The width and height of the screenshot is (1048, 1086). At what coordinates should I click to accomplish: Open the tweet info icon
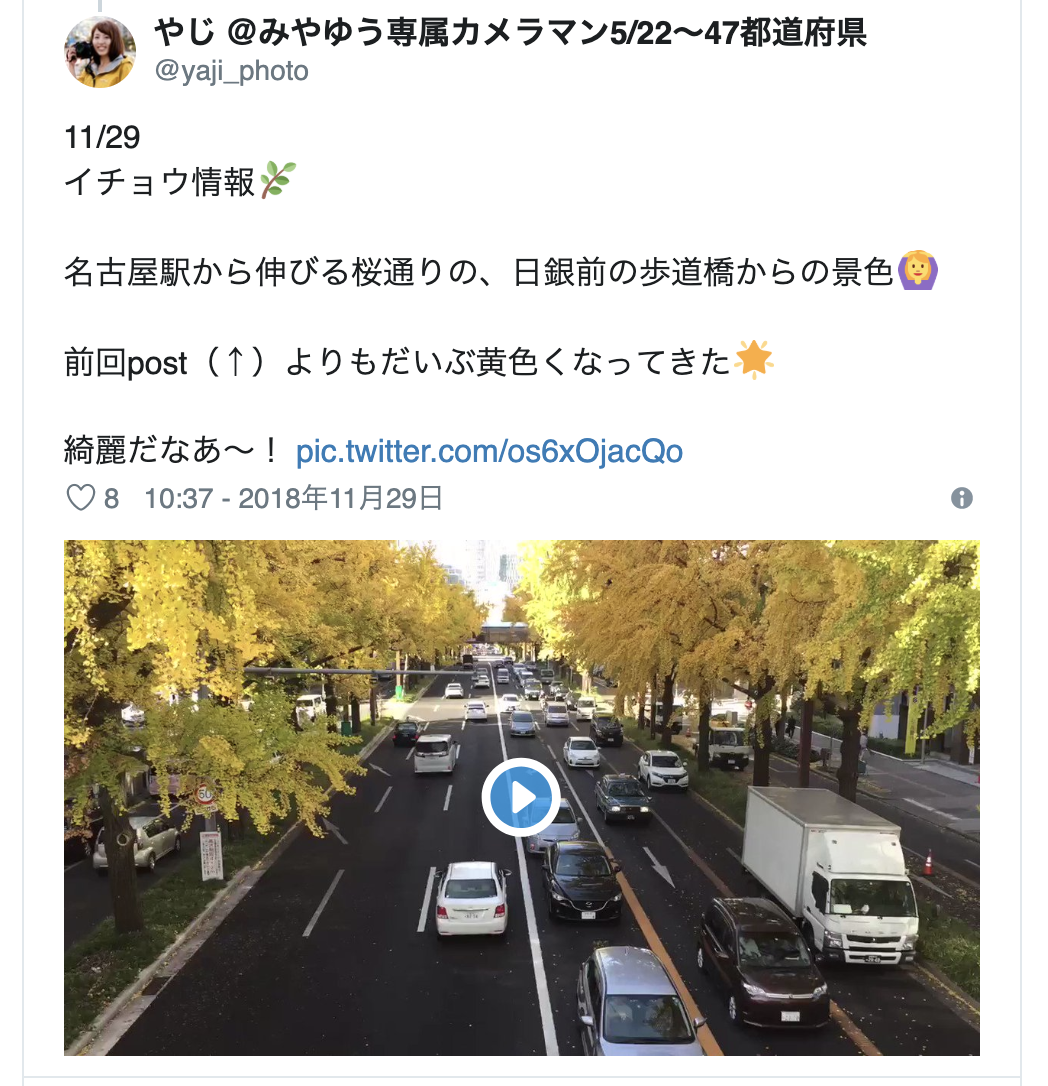click(x=961, y=498)
